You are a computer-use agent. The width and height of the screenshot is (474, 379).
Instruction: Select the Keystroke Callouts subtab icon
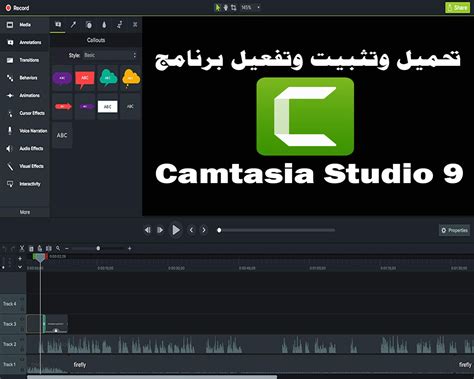(x=135, y=25)
